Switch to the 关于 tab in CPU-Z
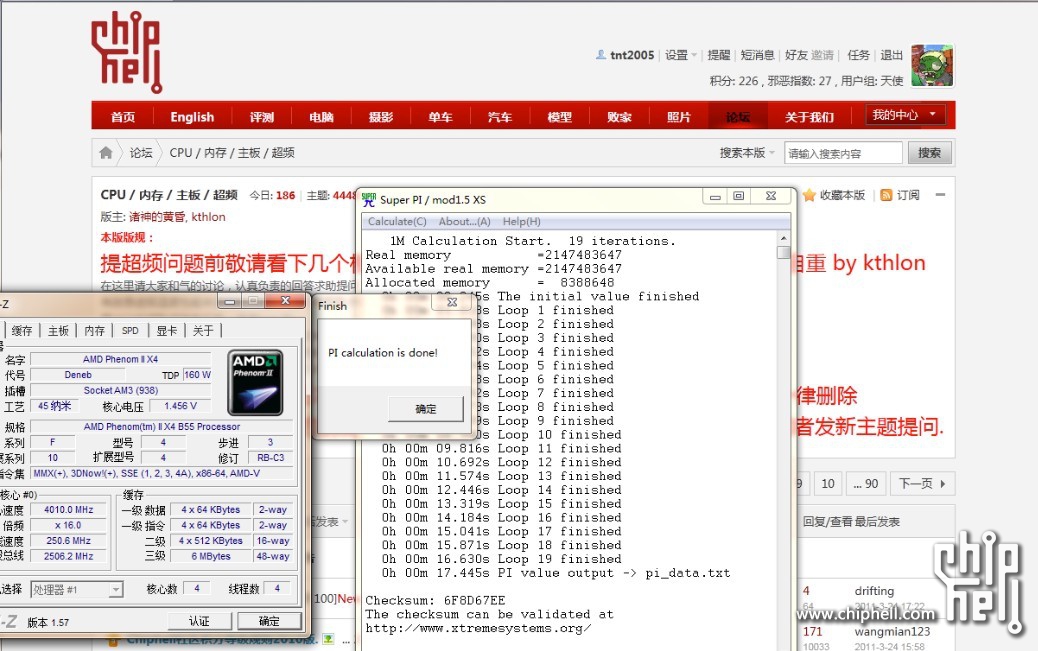 pos(203,330)
